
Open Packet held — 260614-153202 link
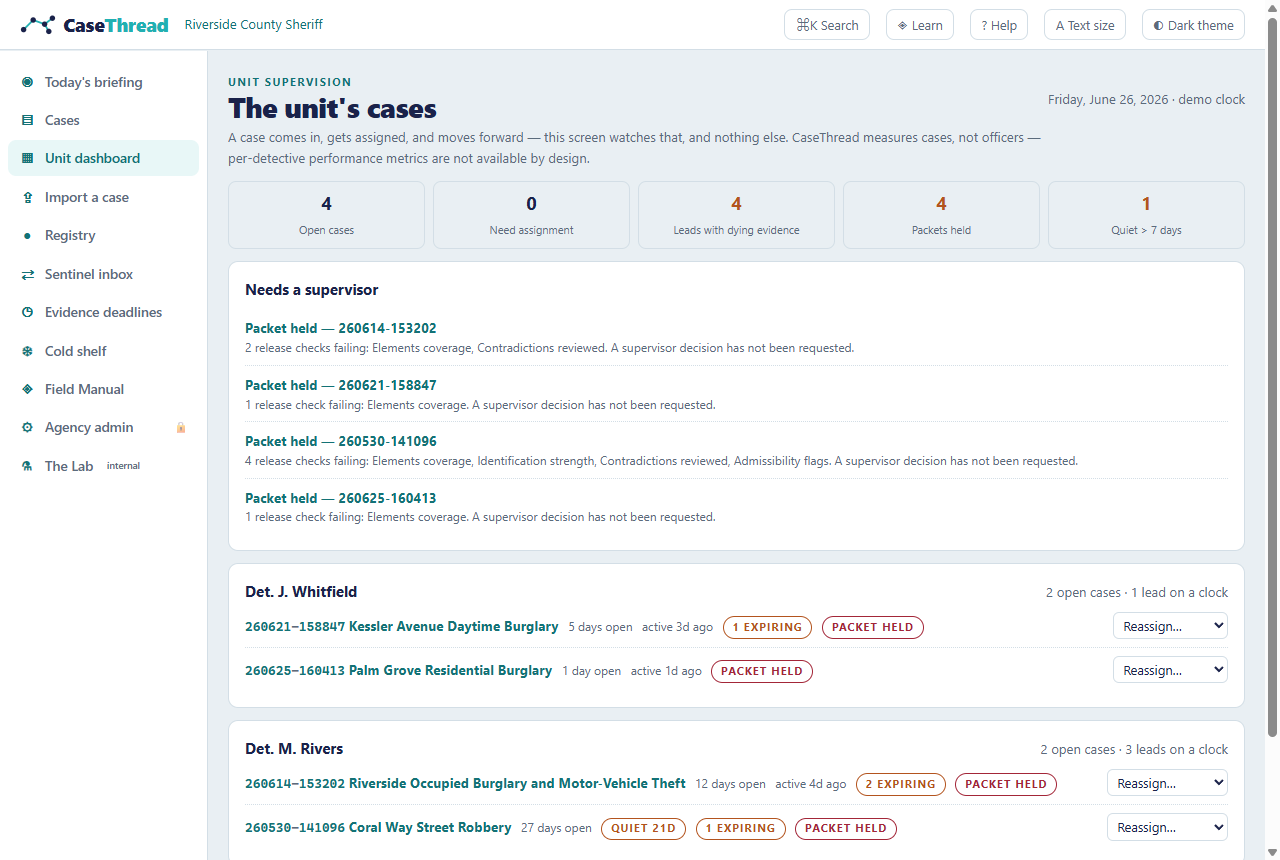(x=341, y=328)
